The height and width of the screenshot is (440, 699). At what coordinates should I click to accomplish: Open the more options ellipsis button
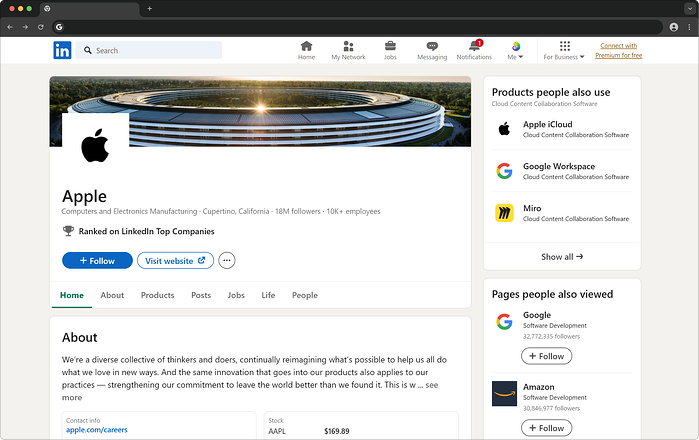[227, 261]
